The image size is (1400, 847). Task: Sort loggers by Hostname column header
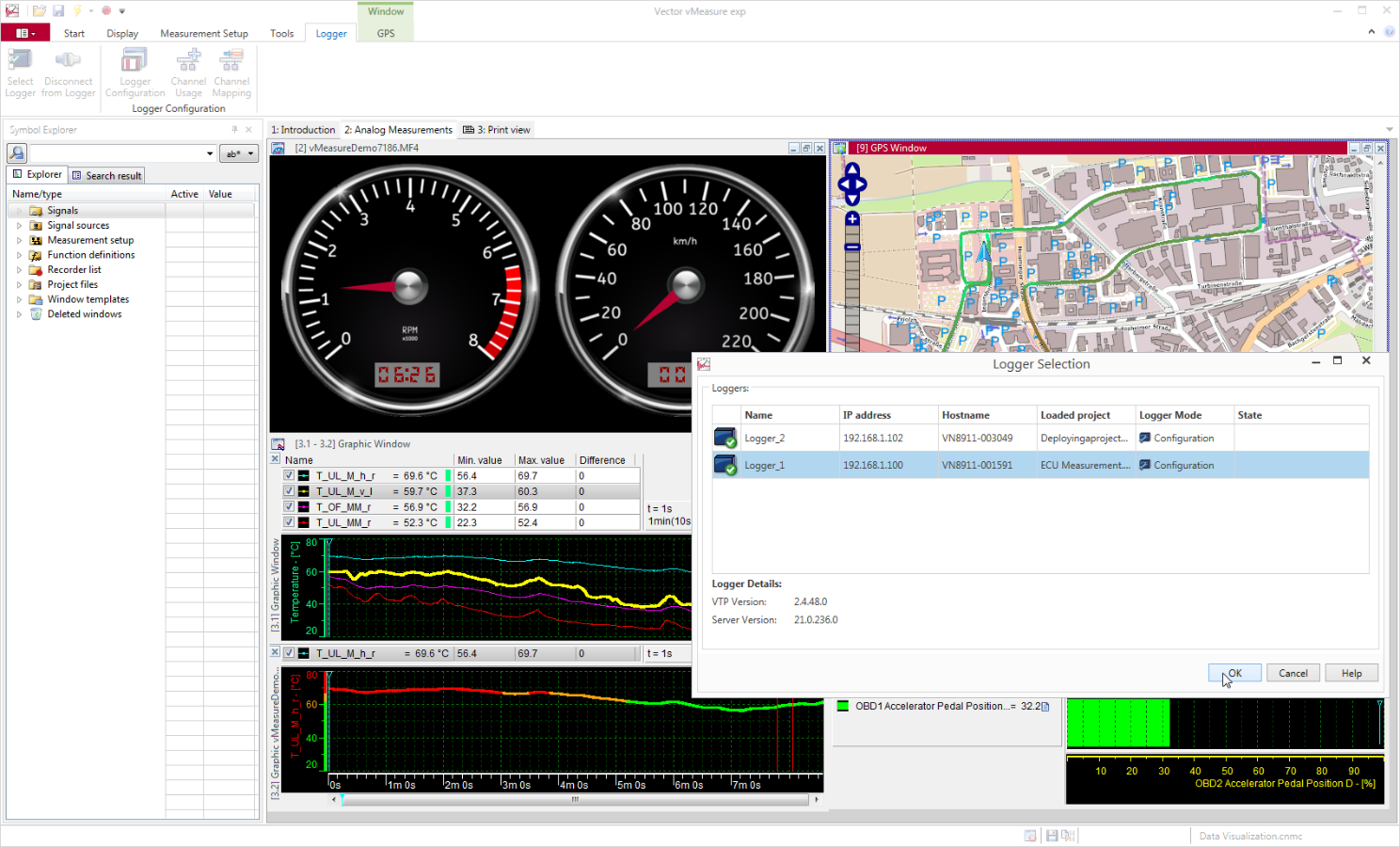(986, 415)
